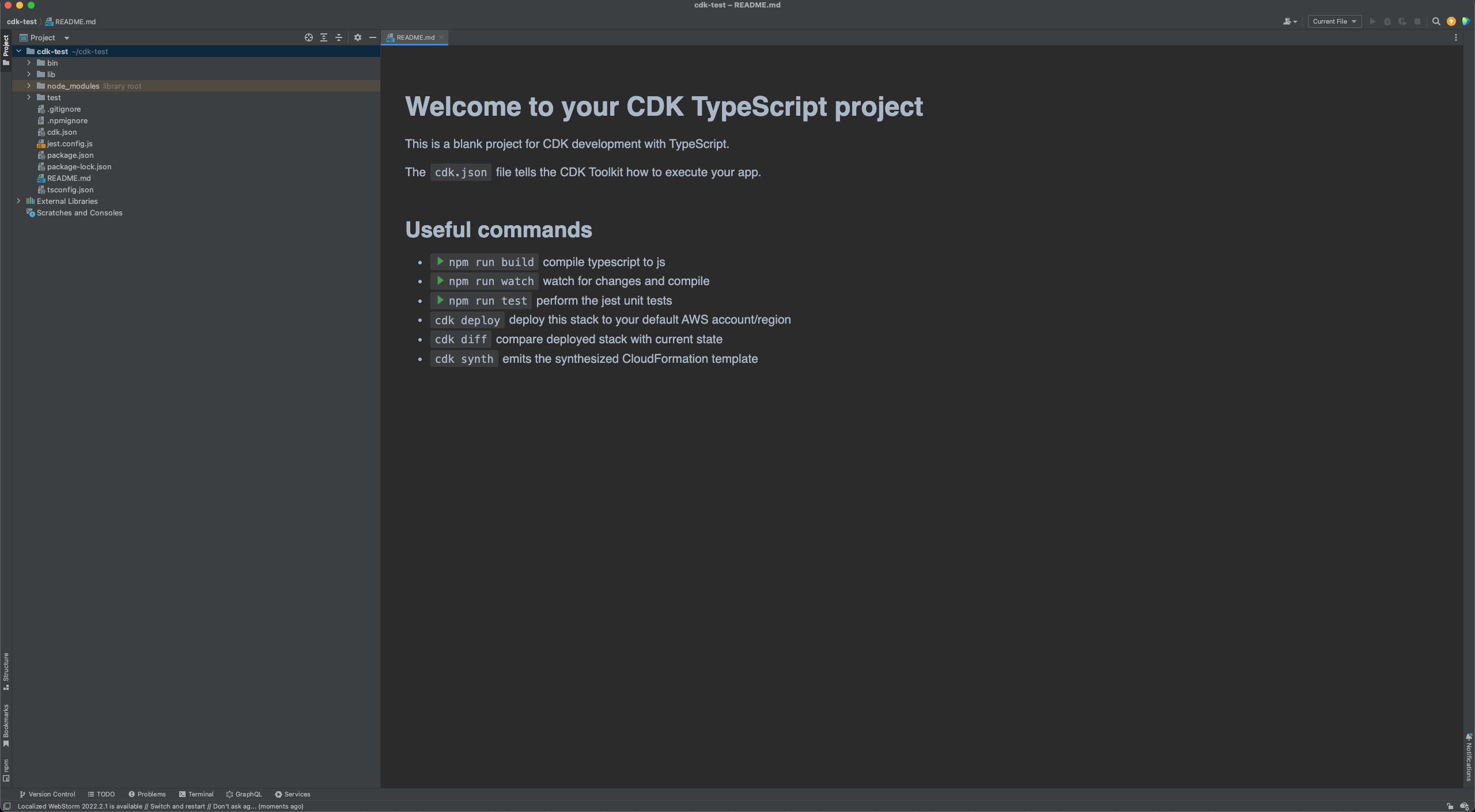Click the locate/select opened file icon
Screen dimensions: 1475x812
(309, 37)
